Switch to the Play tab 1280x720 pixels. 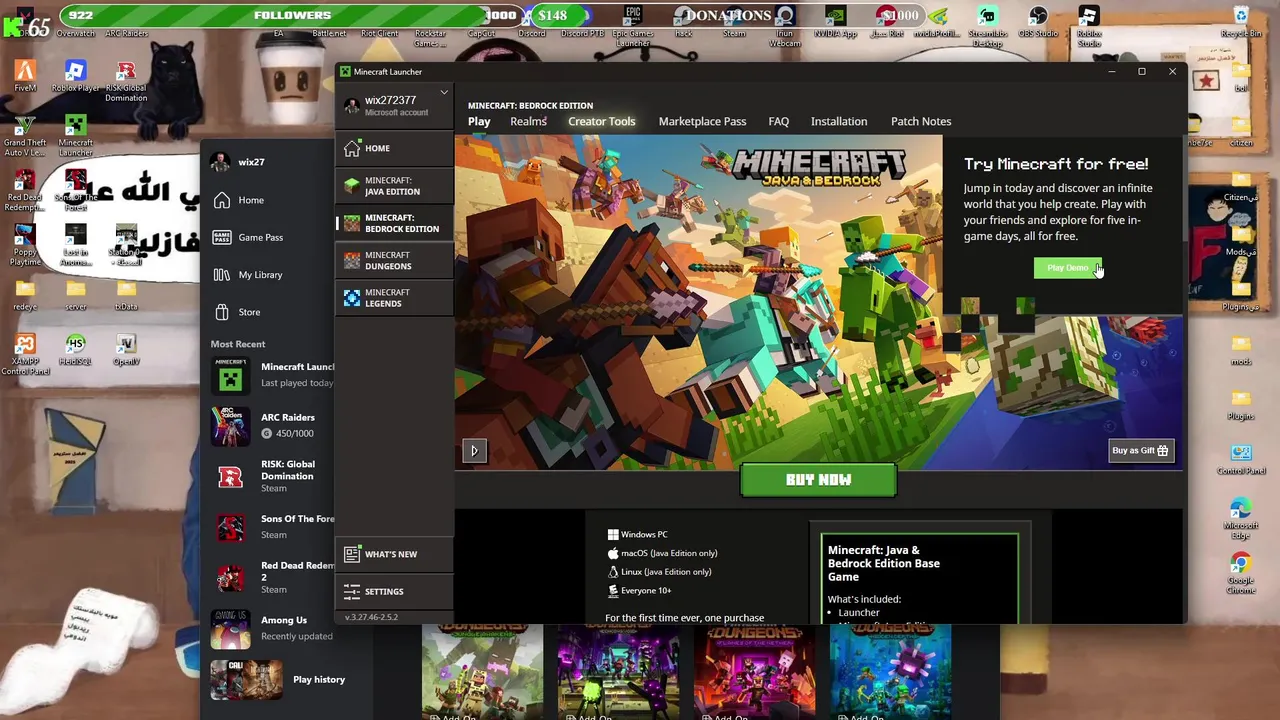click(x=479, y=121)
